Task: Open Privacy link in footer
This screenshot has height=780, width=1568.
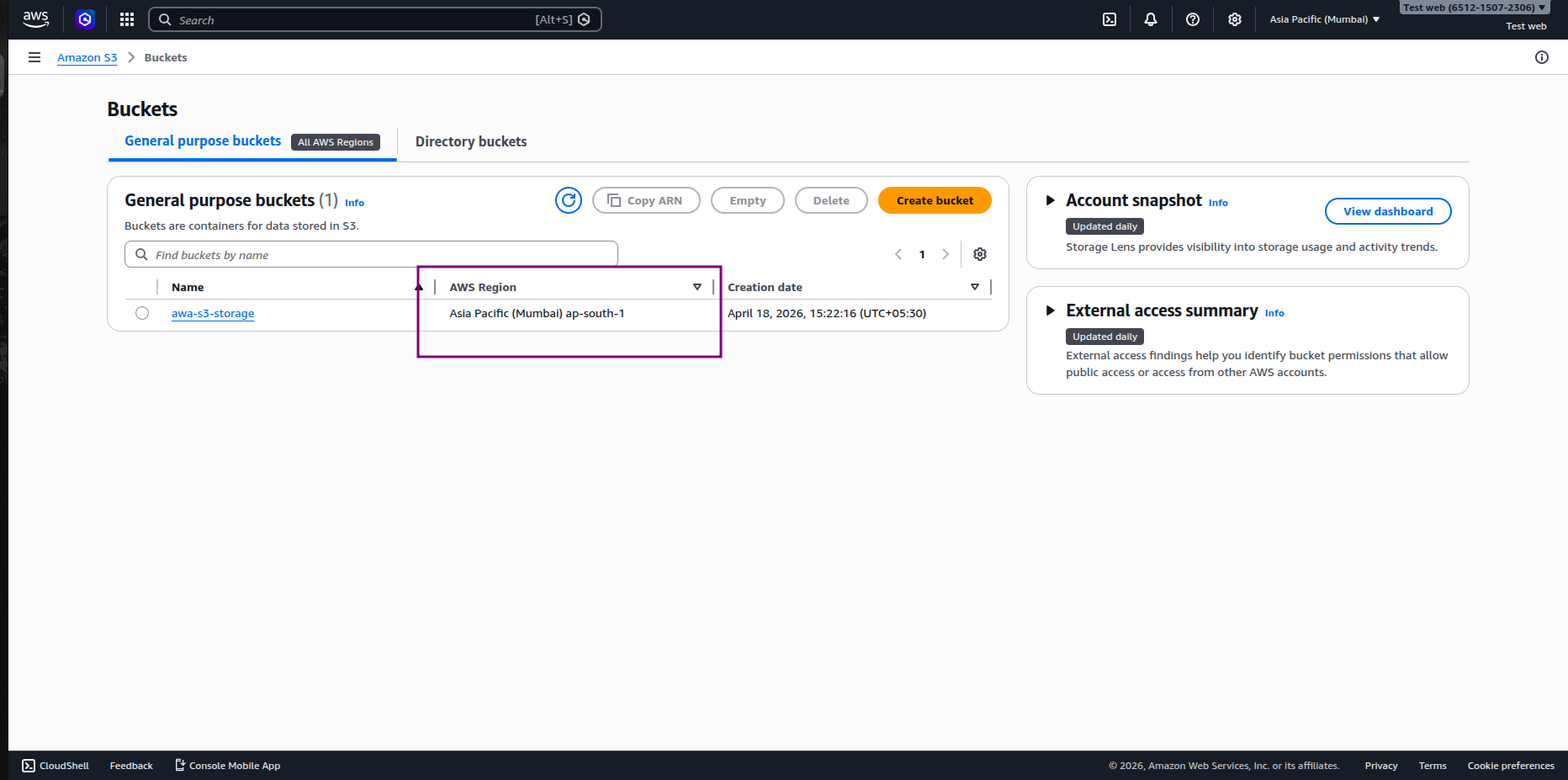Action: point(1381,766)
